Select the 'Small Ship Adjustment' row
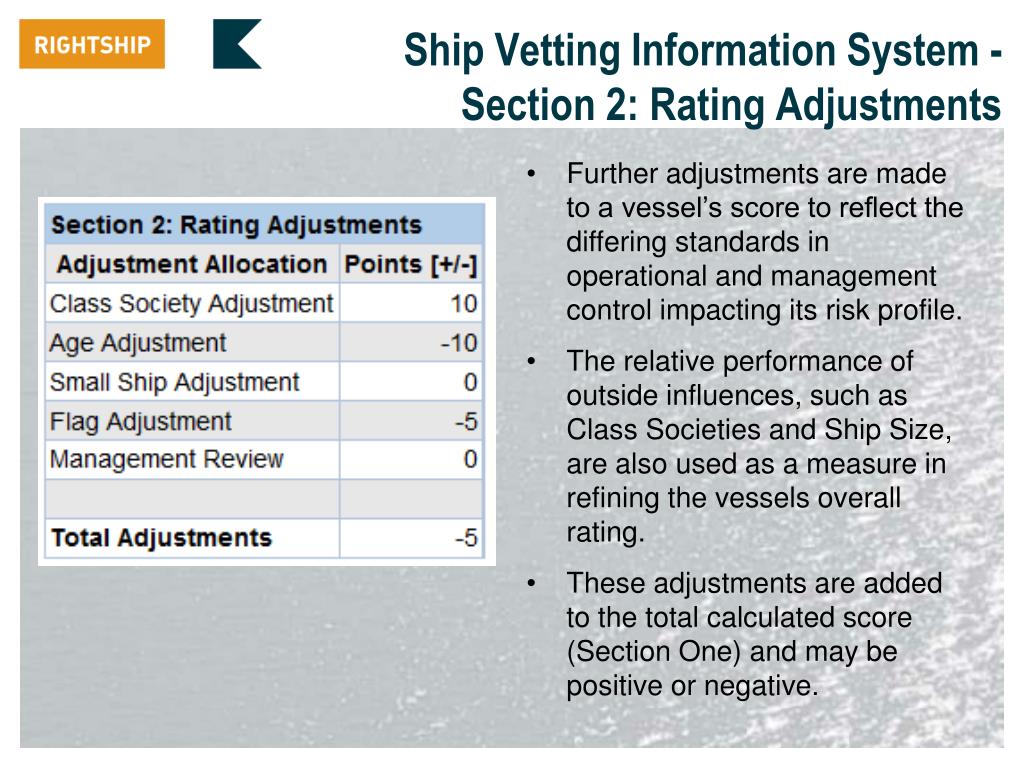 264,381
